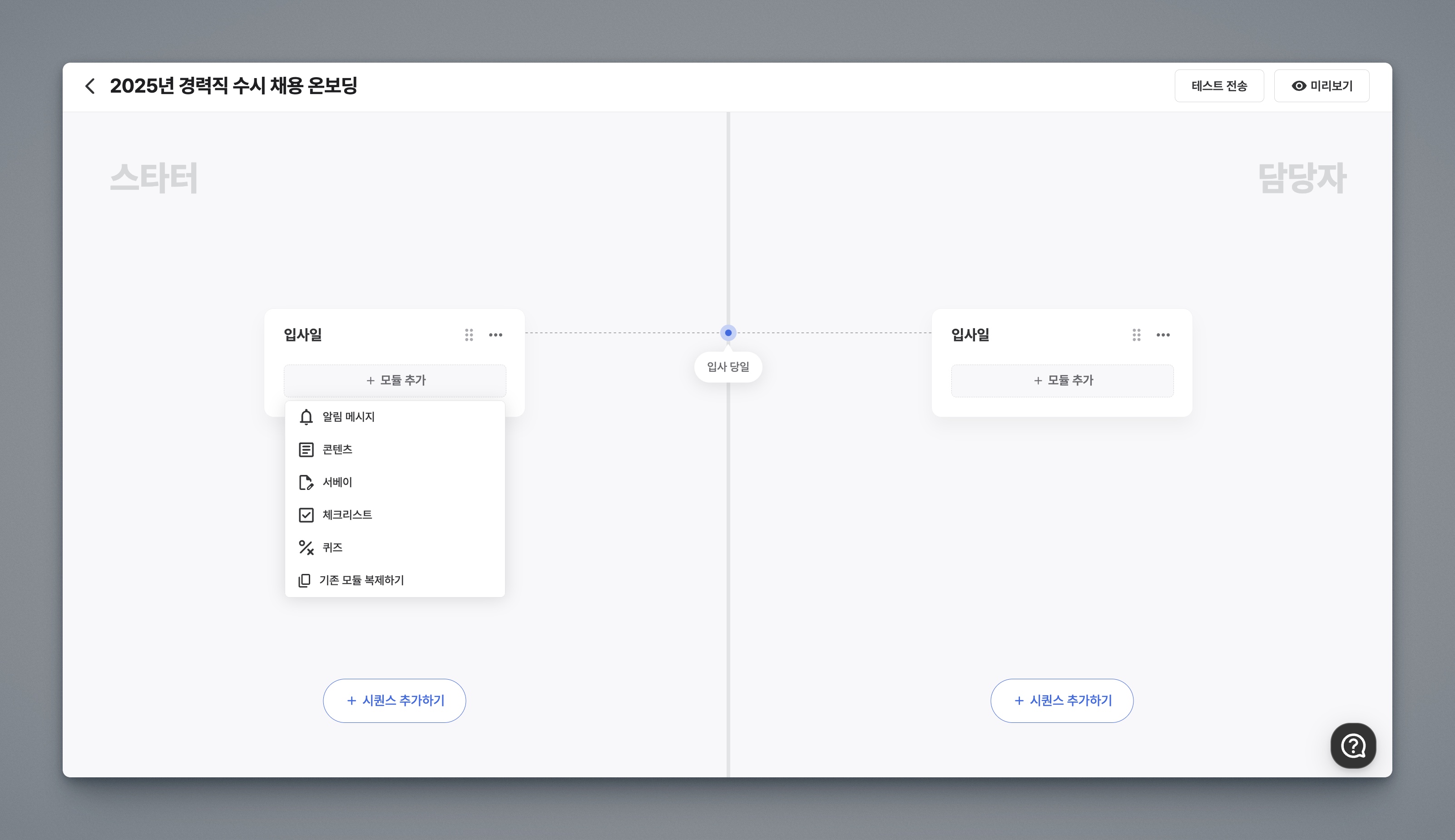Screen dimensions: 1455x840
Task: Open the help chat bubble icon
Action: tap(1352, 746)
